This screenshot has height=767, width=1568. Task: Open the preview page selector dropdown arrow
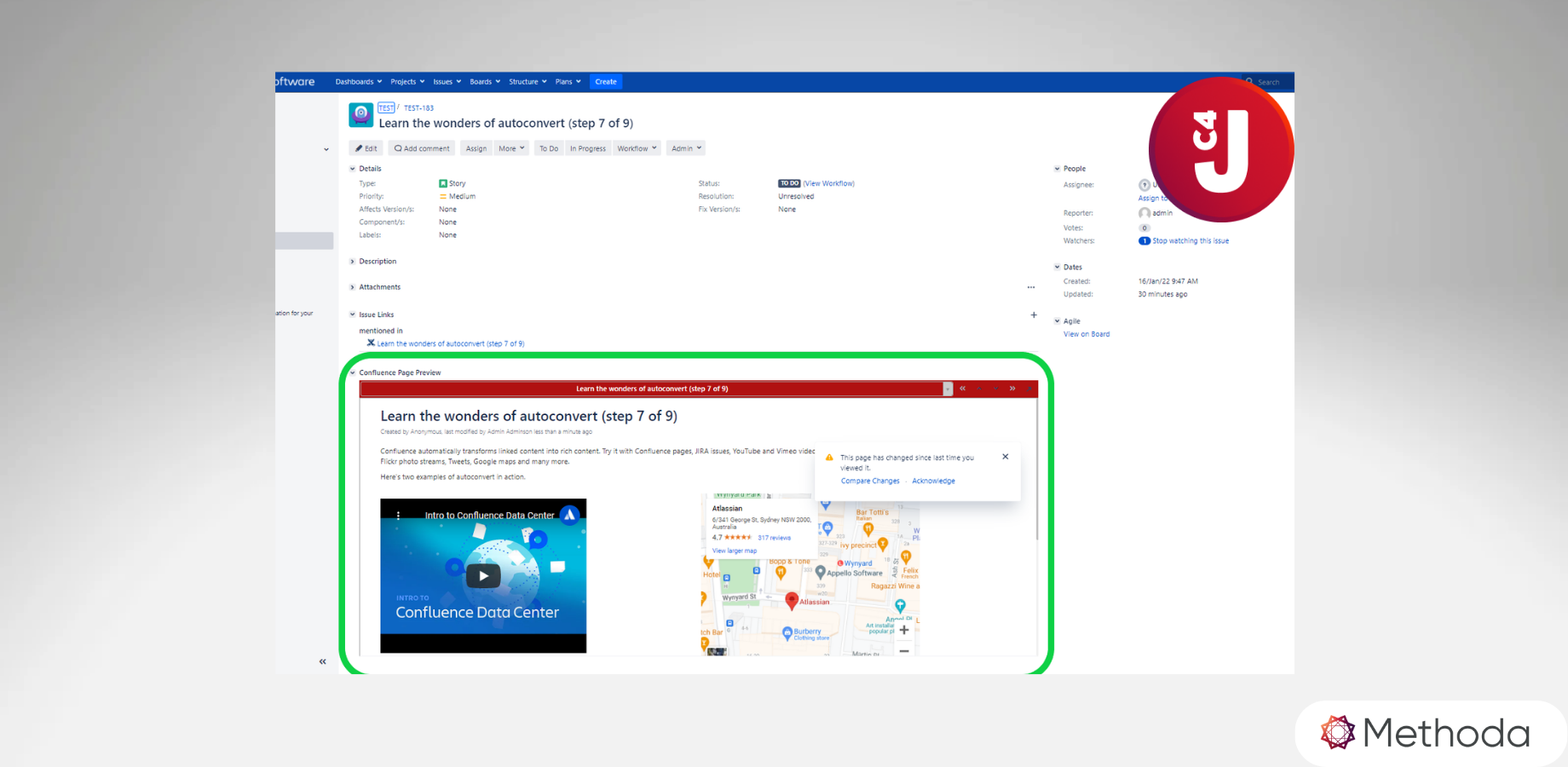948,389
